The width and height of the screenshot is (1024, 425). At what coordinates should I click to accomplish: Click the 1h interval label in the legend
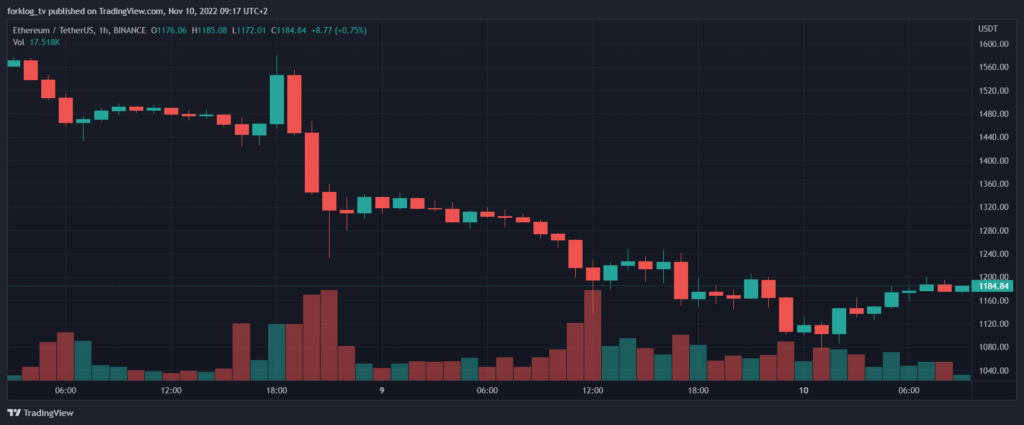pyautogui.click(x=105, y=30)
